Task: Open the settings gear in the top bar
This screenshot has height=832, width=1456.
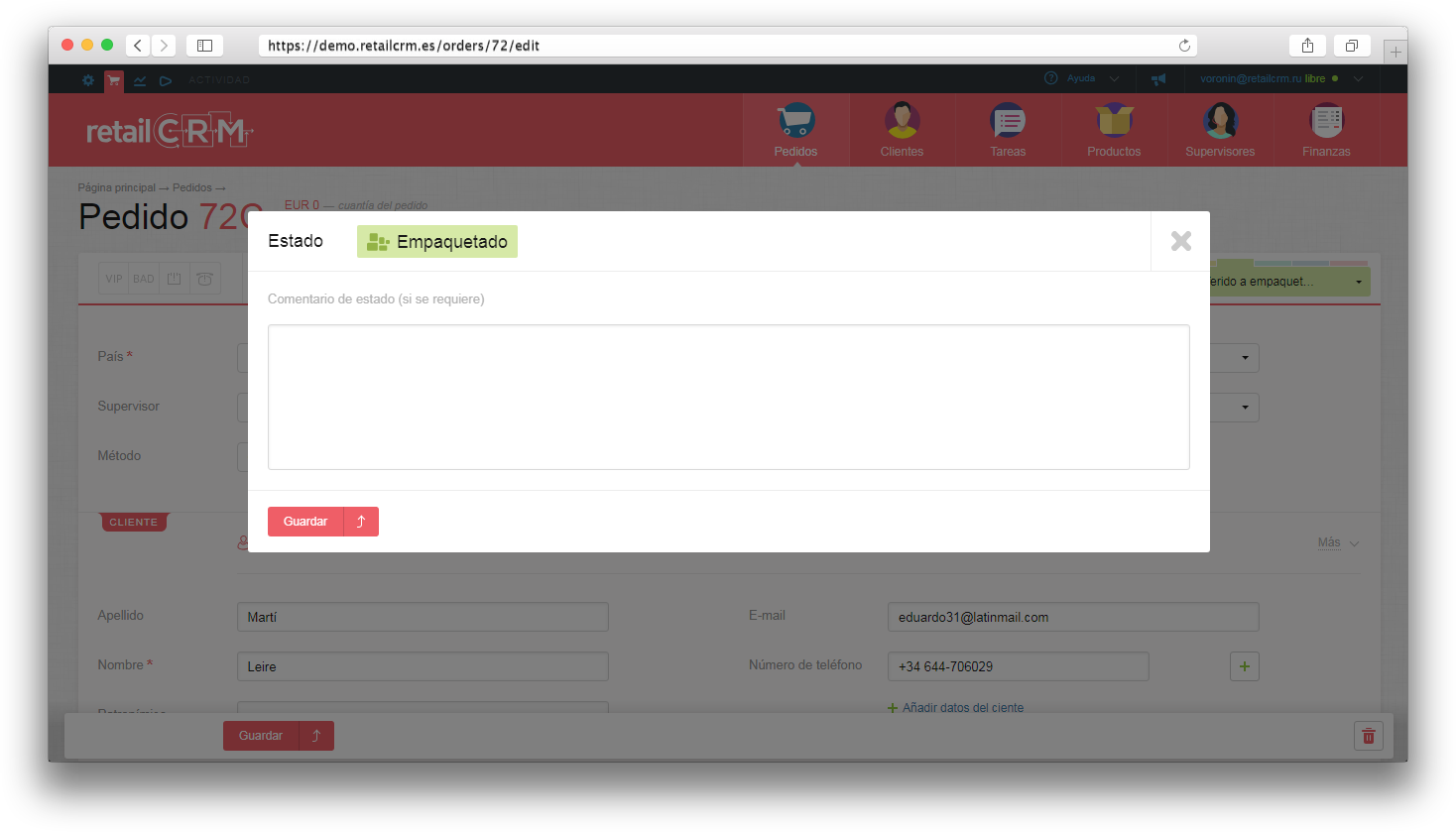Action: tap(88, 80)
